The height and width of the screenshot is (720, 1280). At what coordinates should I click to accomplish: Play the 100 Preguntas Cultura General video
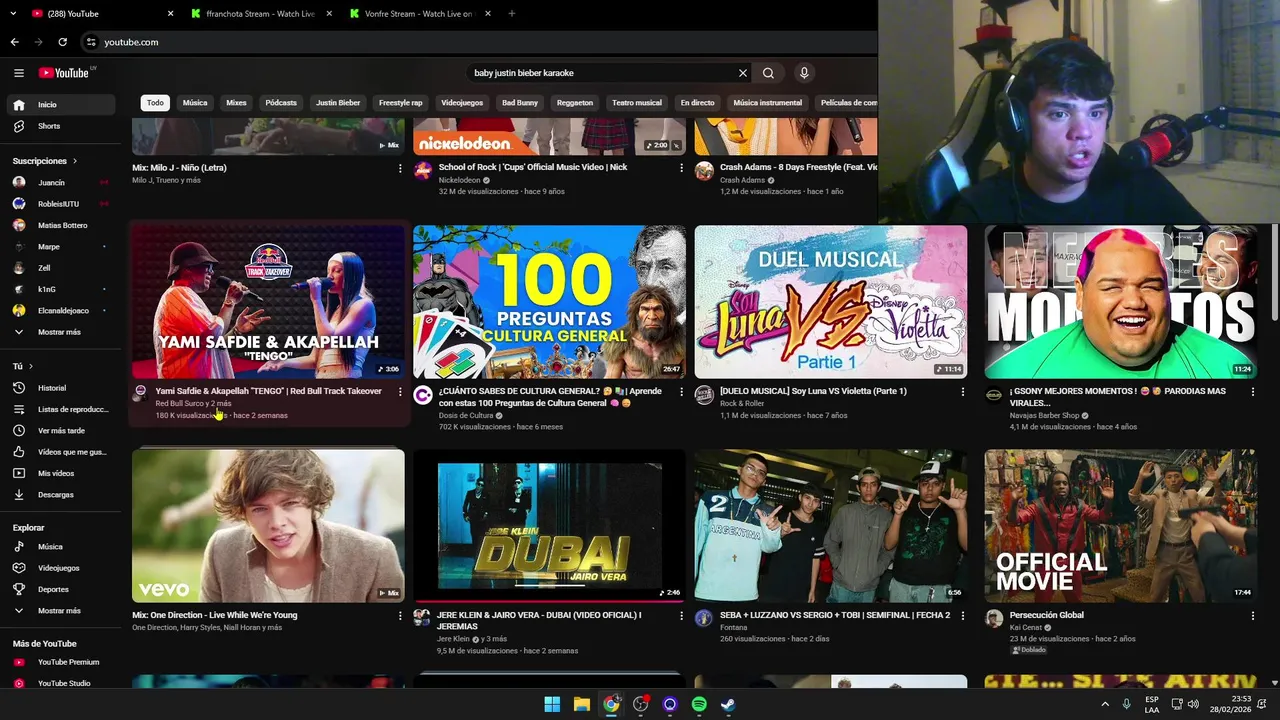[x=549, y=301]
